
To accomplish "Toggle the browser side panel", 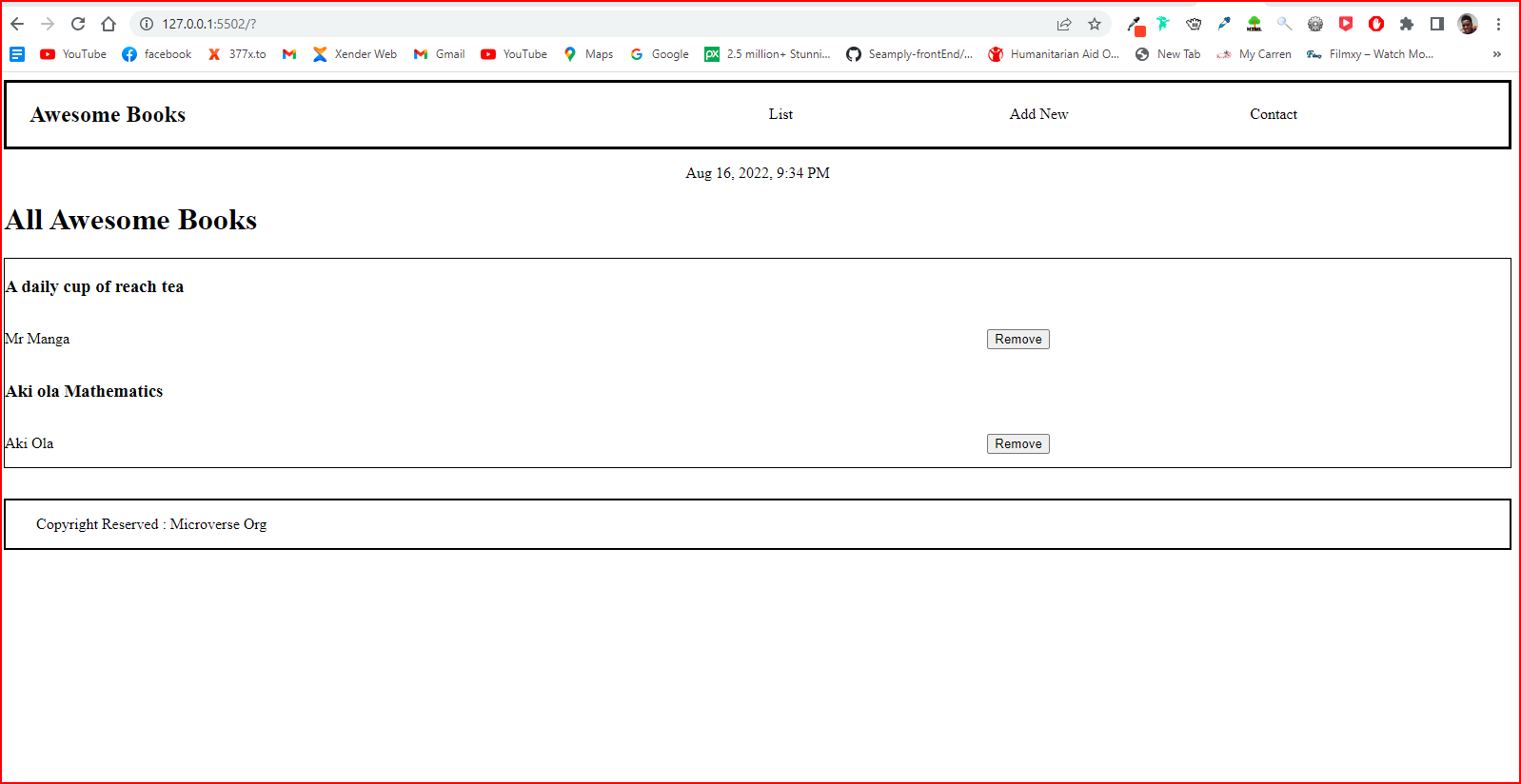I will [1437, 24].
